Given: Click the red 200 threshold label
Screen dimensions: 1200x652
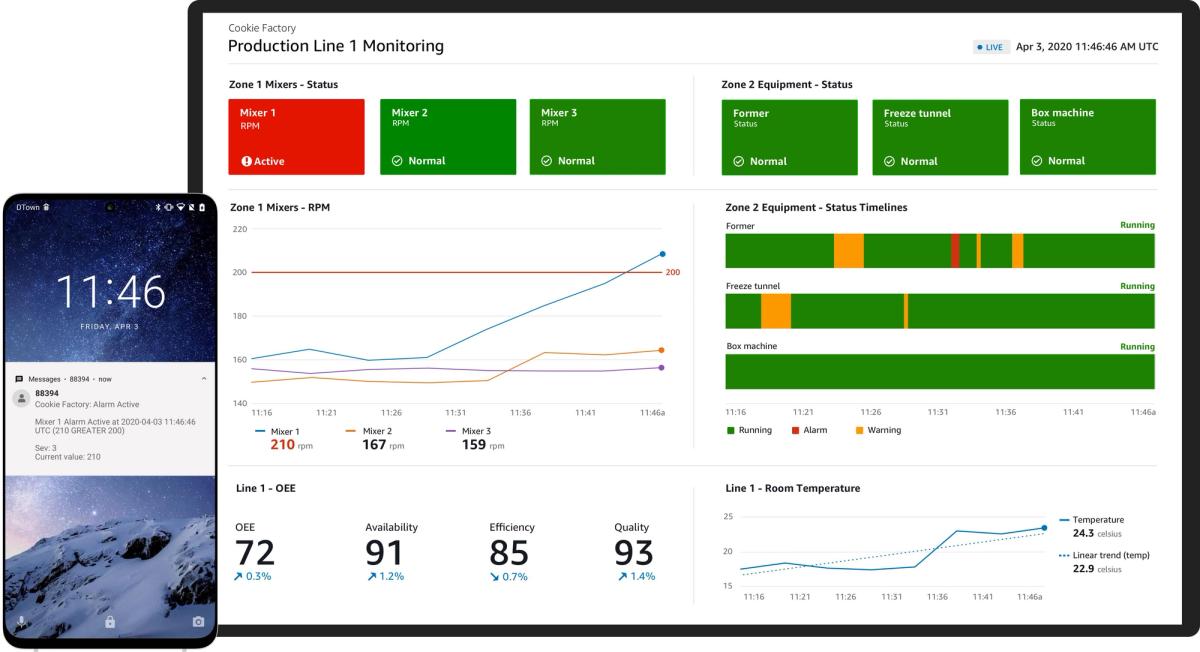Looking at the screenshot, I should coord(673,272).
